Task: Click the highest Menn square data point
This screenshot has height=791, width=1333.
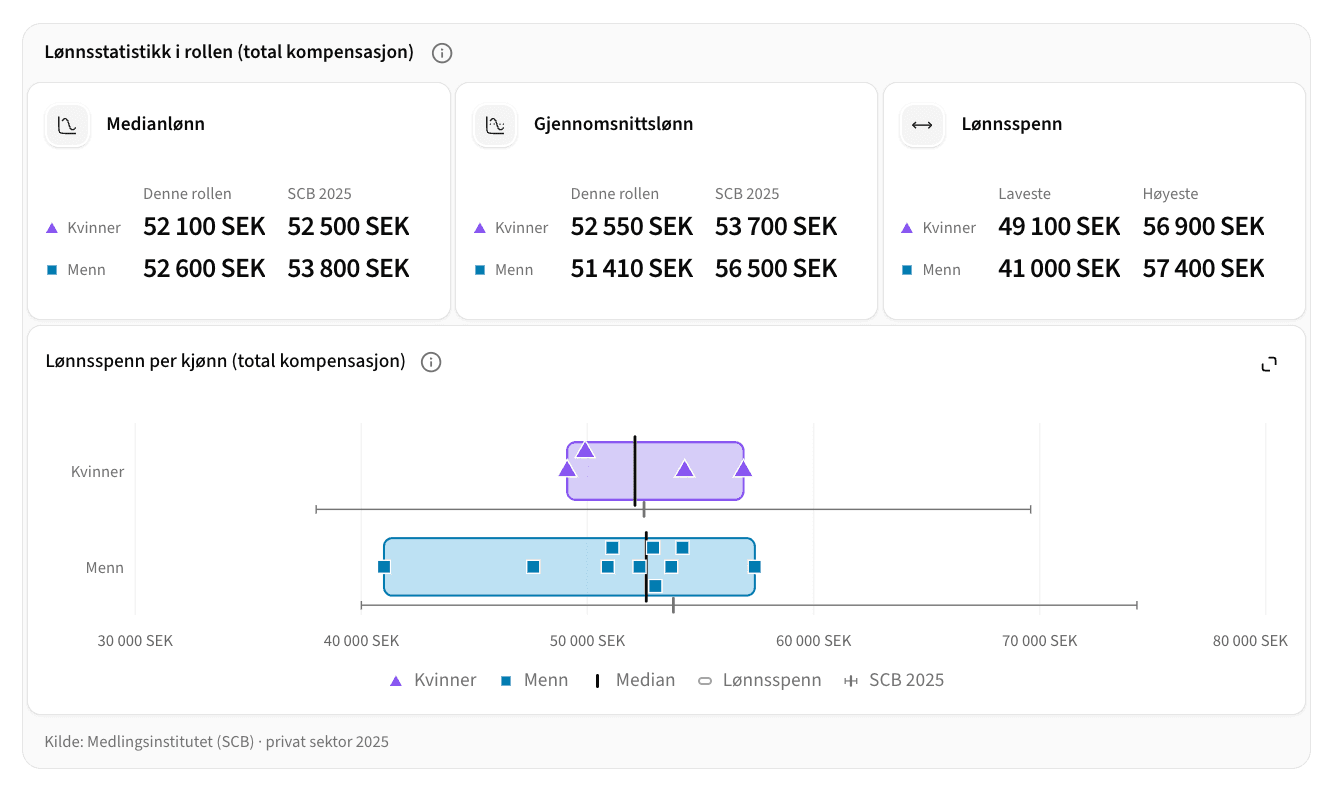Action: click(x=755, y=567)
